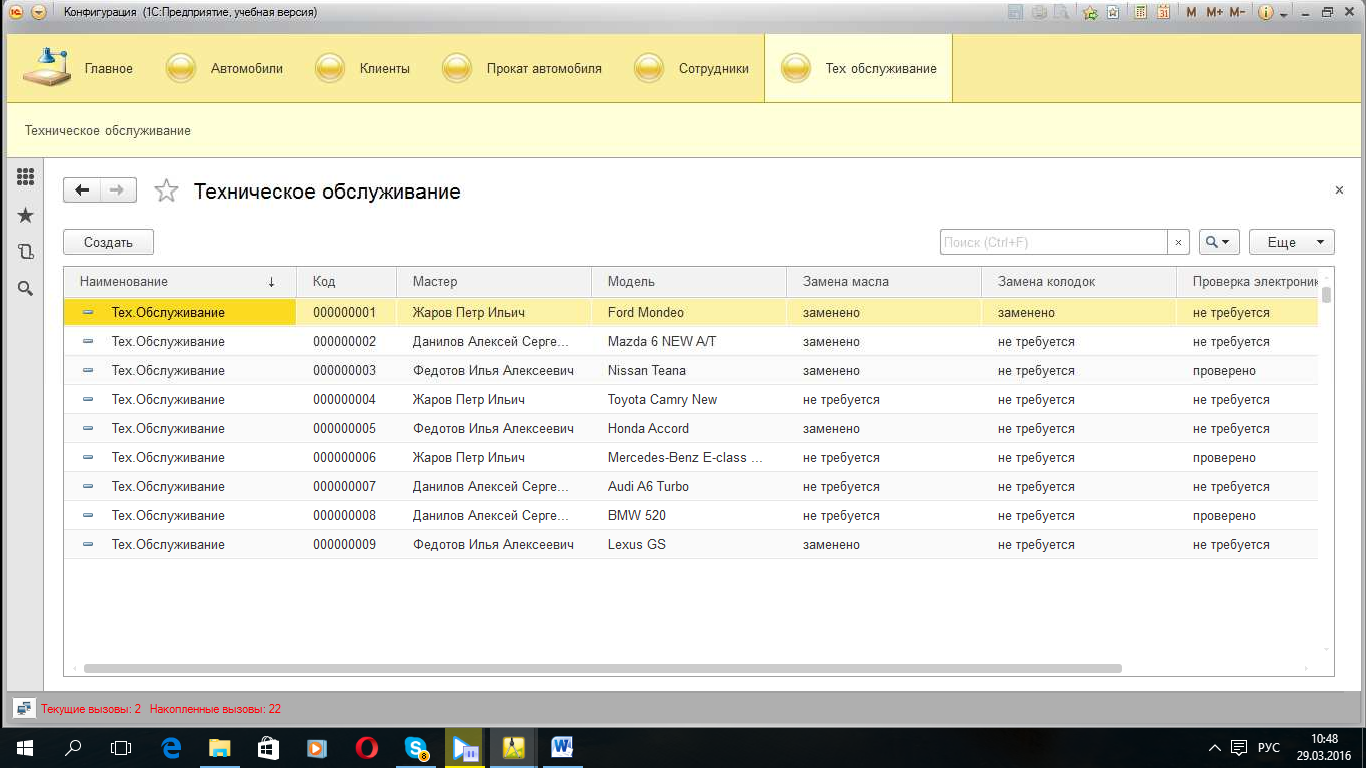Open the Еще dropdown menu
This screenshot has width=1366, height=768.
point(1292,242)
